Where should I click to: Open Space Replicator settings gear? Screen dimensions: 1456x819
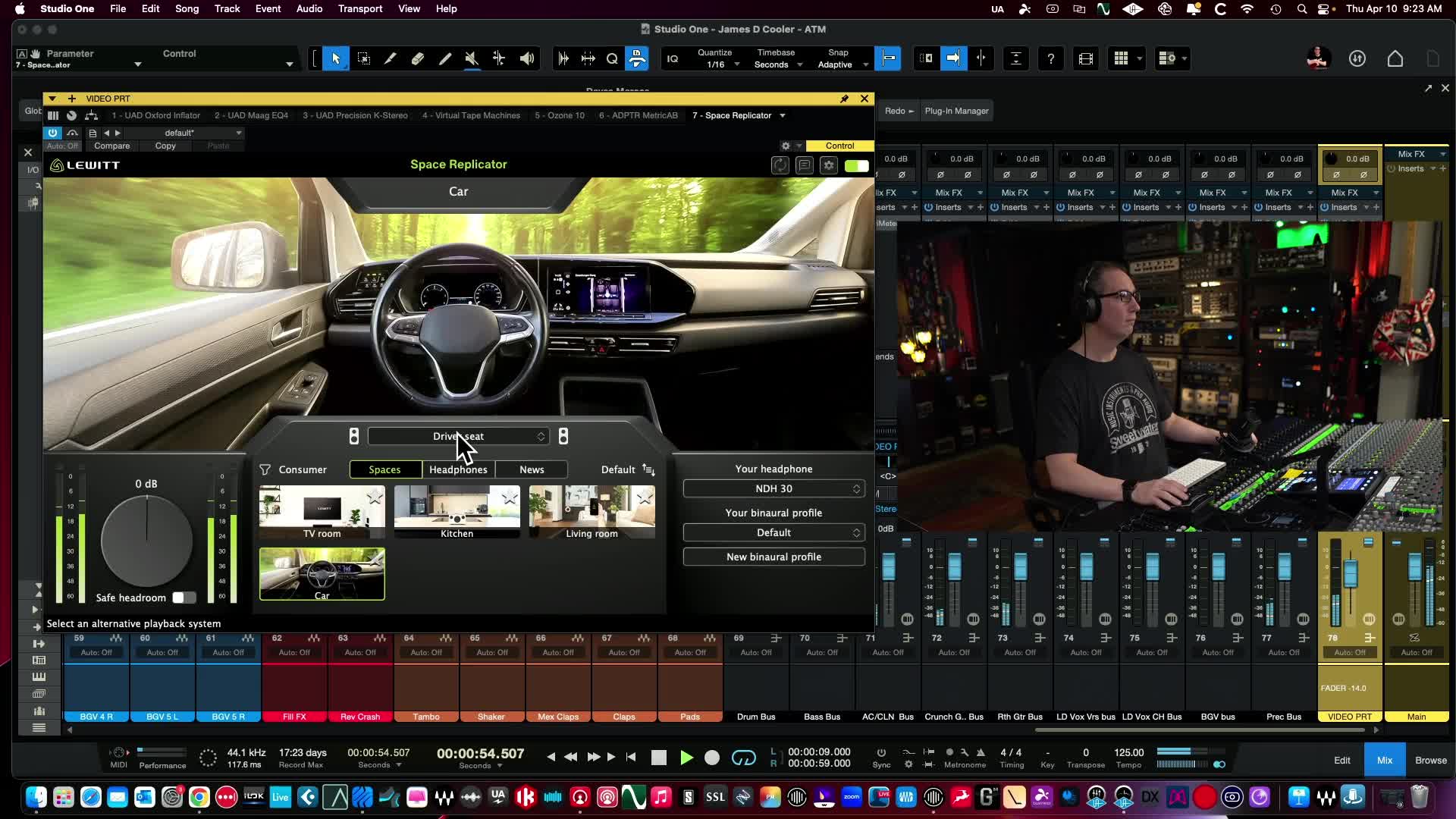coord(829,165)
